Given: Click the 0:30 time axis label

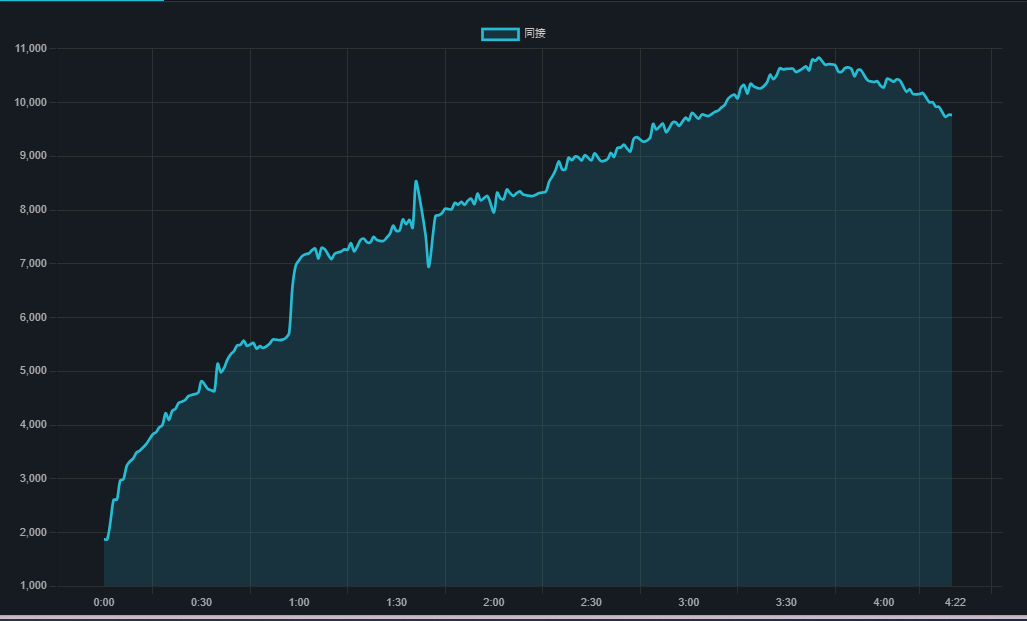Looking at the screenshot, I should click(x=201, y=603).
